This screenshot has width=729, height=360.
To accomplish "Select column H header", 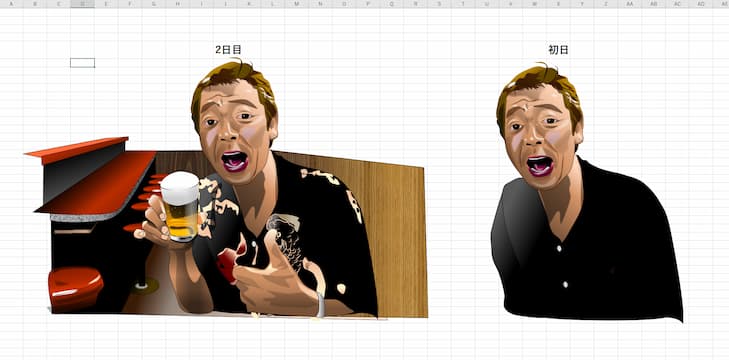I will tap(178, 4).
